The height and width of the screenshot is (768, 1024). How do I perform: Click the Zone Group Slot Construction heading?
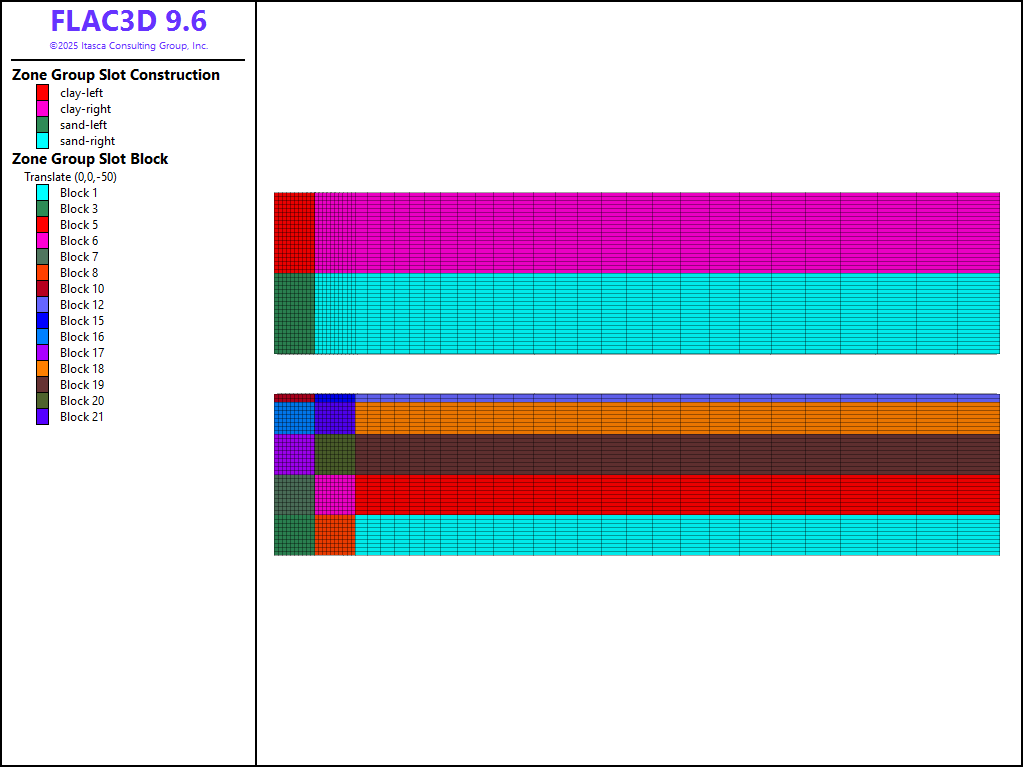point(116,75)
